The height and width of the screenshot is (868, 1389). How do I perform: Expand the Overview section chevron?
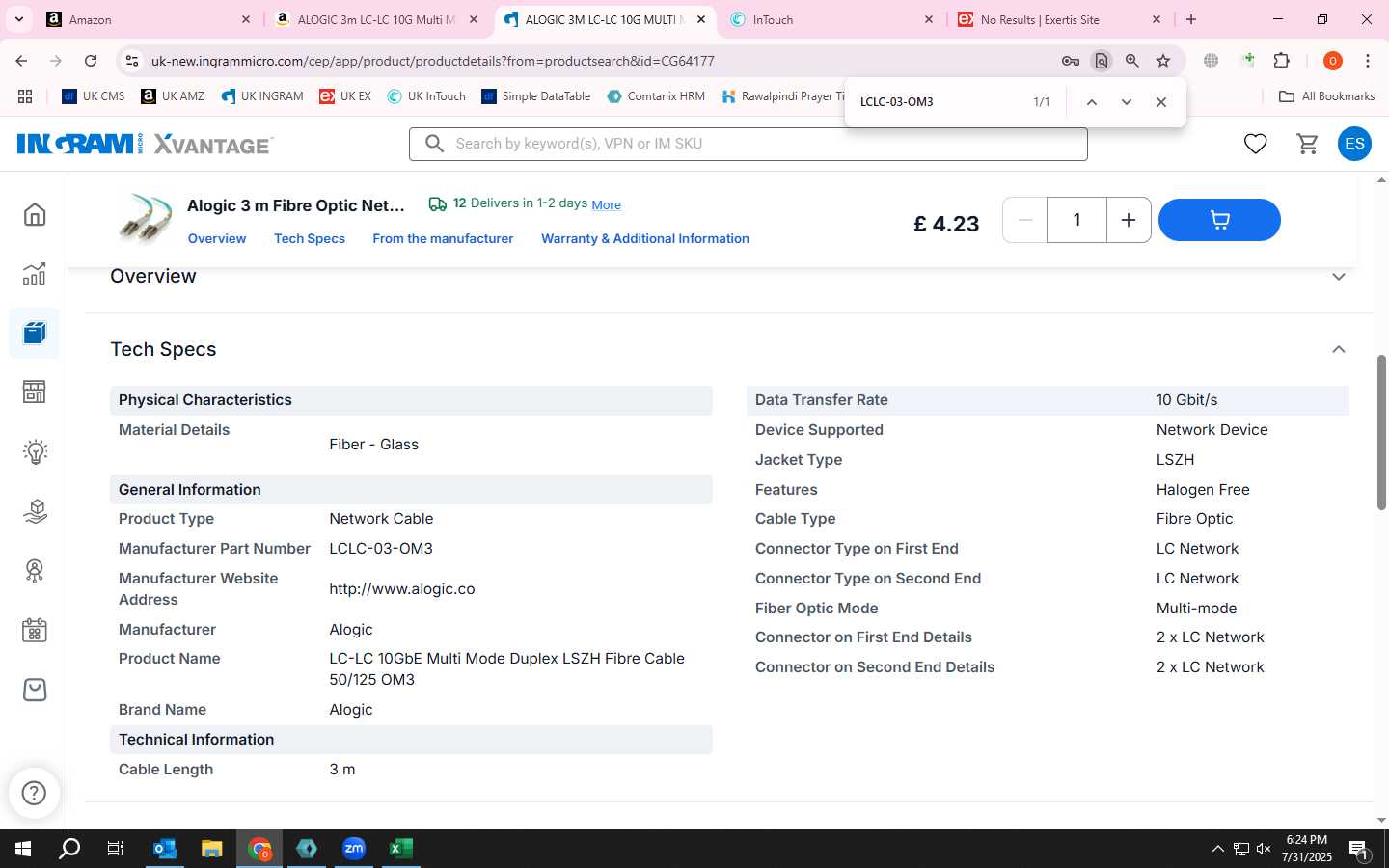coord(1338,277)
